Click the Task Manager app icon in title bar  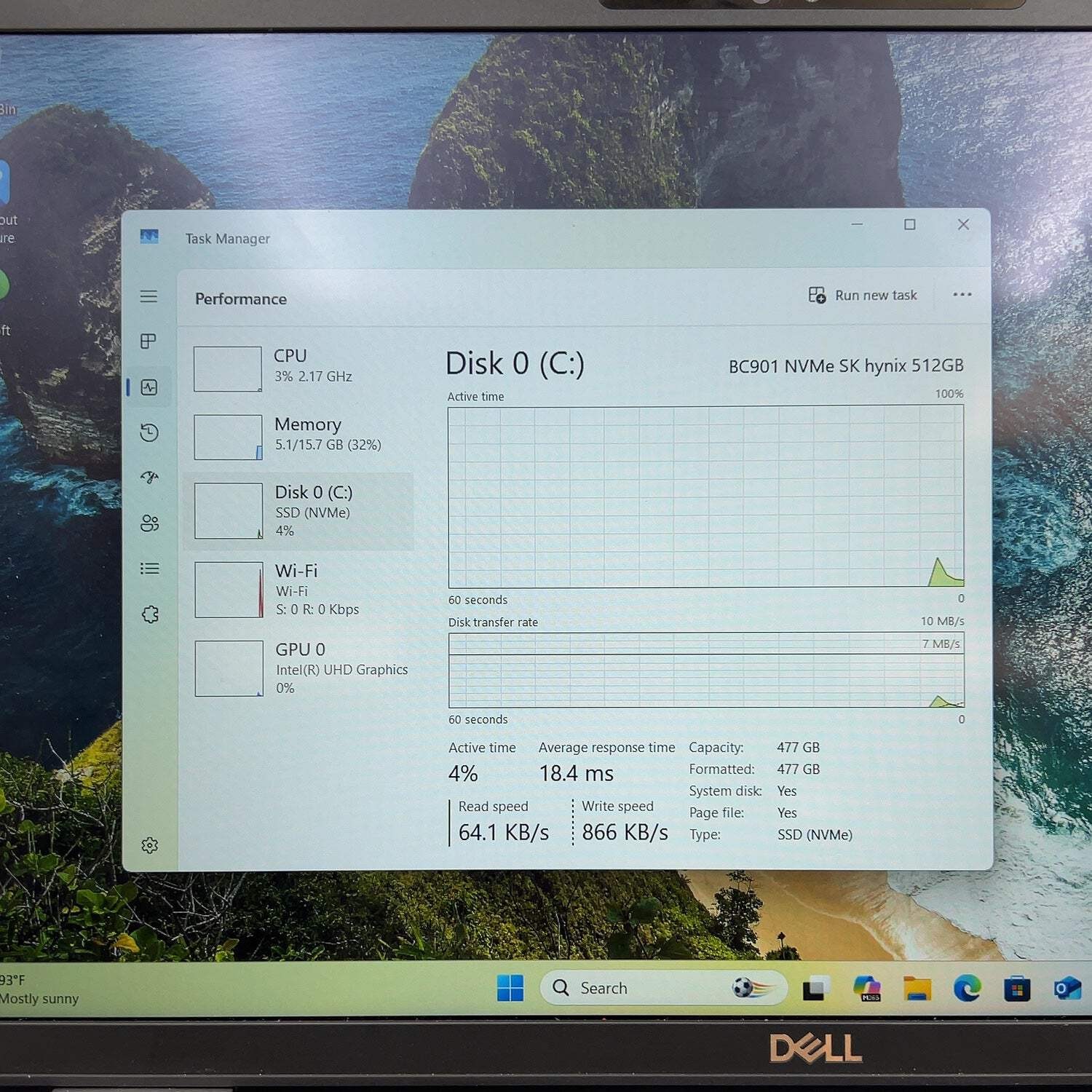149,237
